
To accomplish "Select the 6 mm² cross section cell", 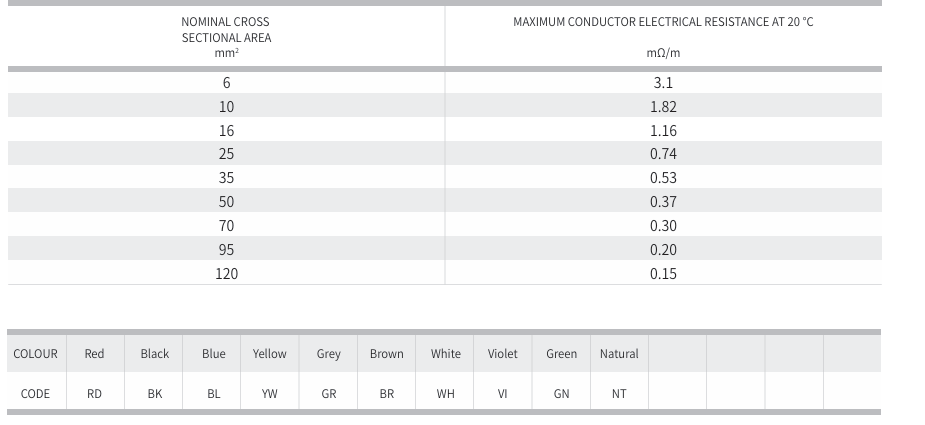I will coord(226,83).
